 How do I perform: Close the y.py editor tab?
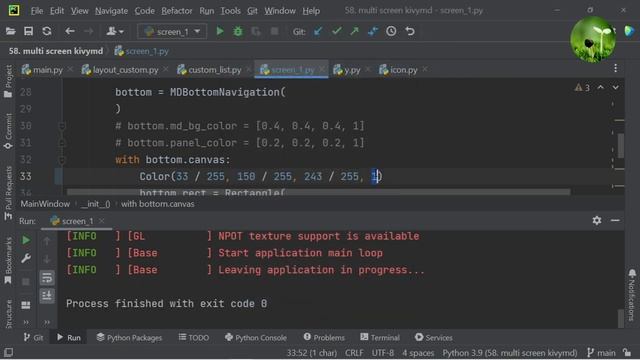(x=368, y=70)
